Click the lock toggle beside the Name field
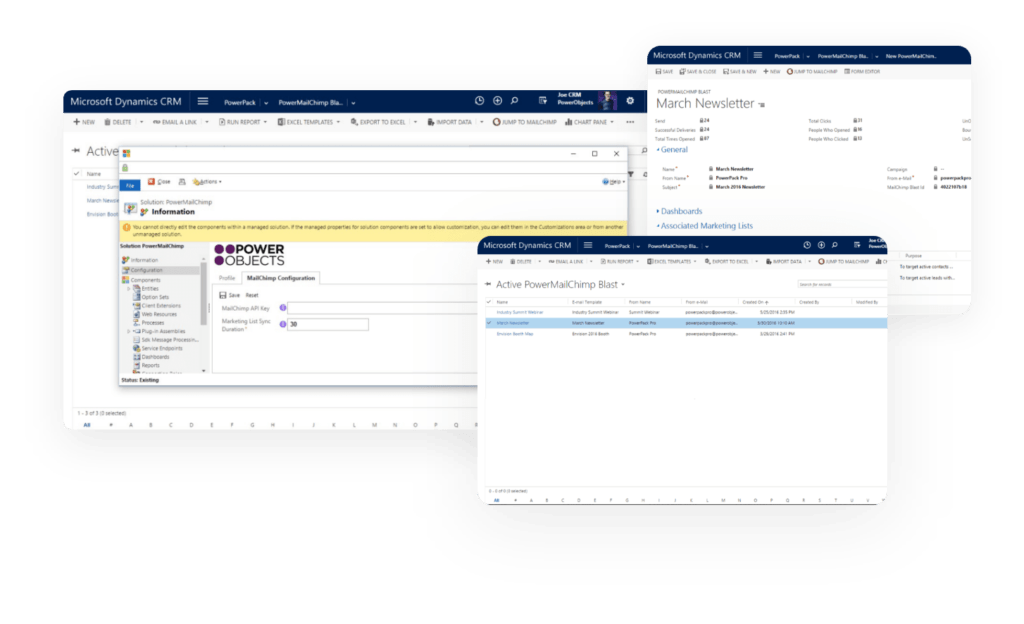 [711, 169]
